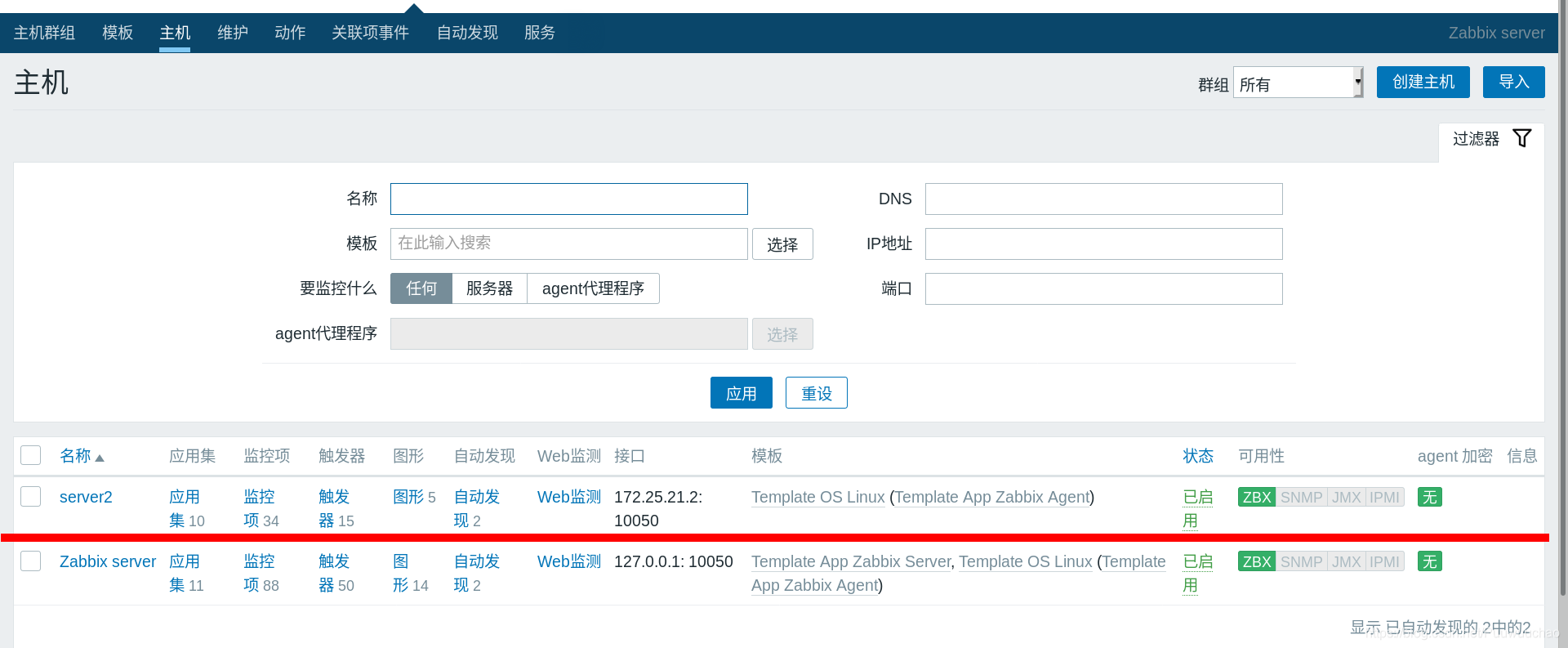Open the 主机 menu tab
1568x648 pixels.
click(x=175, y=33)
